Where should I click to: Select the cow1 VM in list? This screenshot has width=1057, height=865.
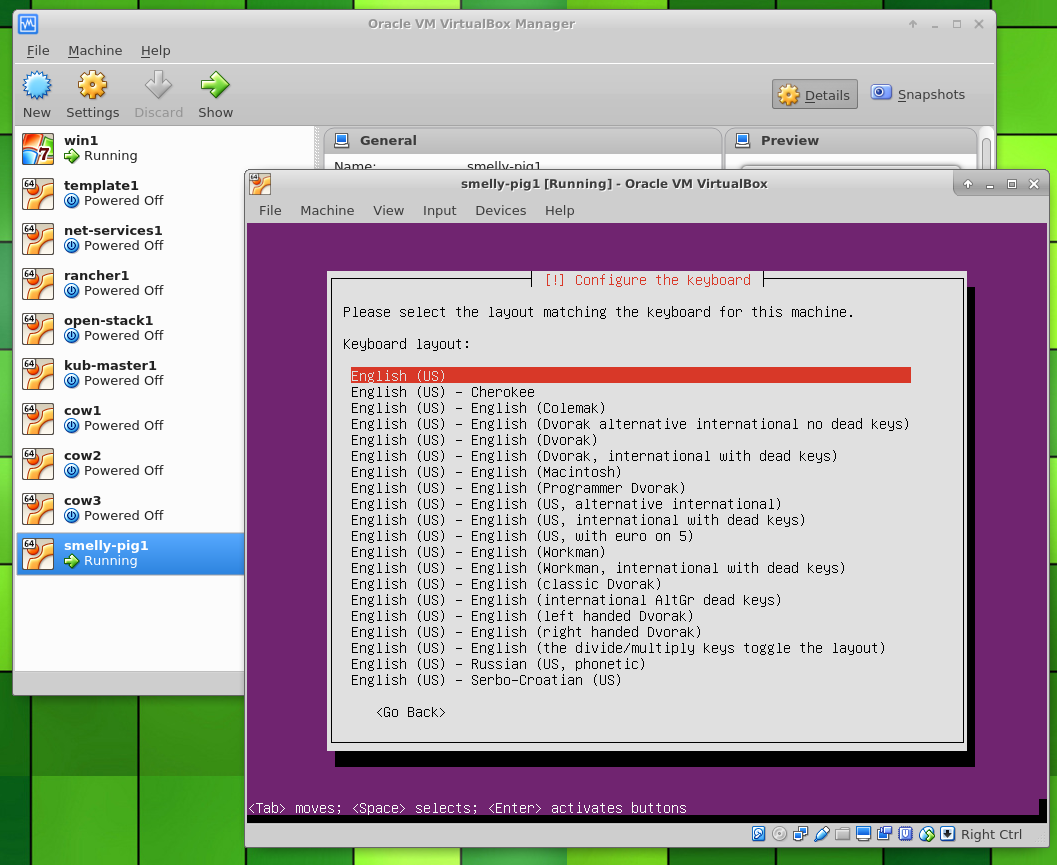tap(131, 419)
